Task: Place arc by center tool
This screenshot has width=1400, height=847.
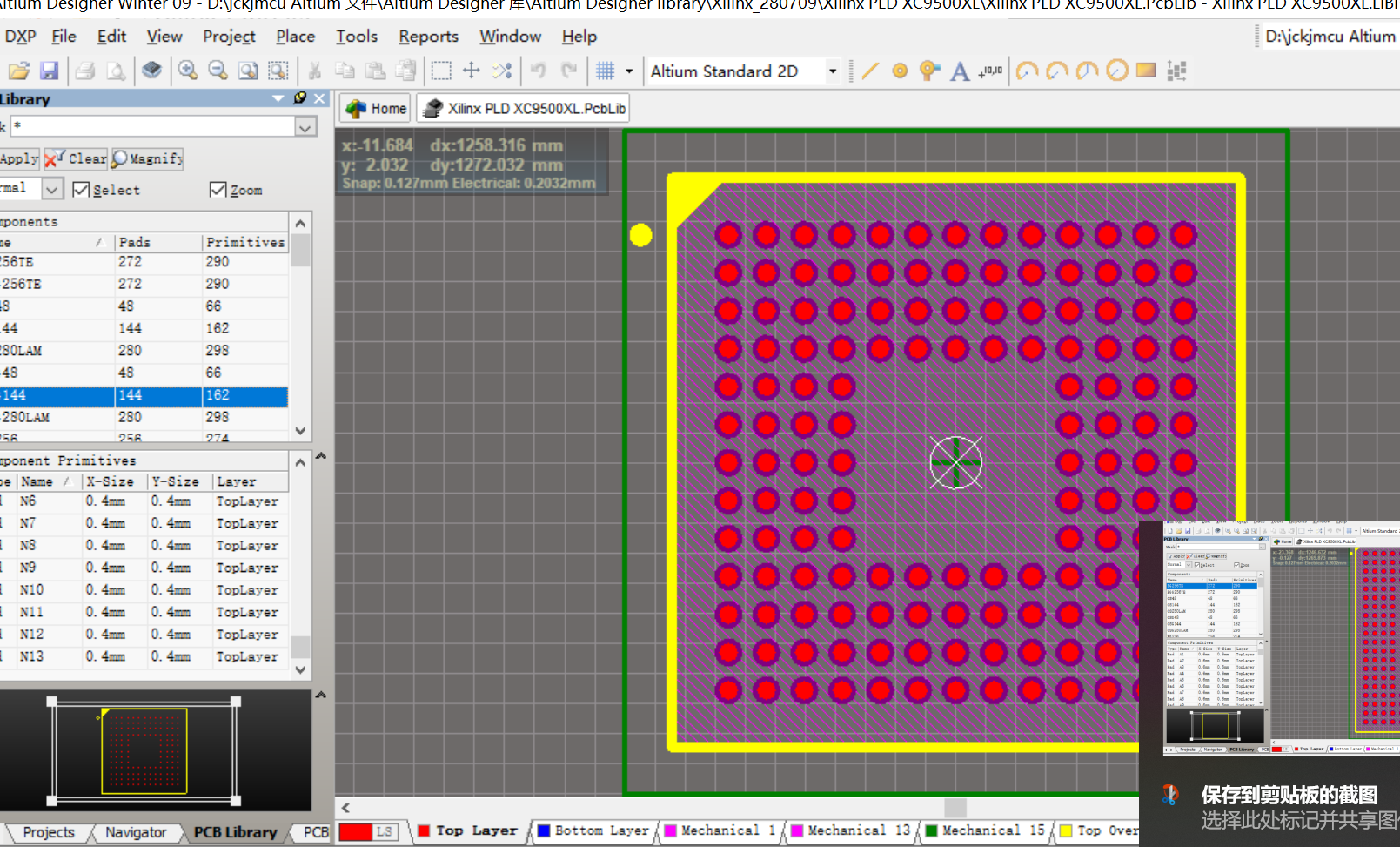Action: pyautogui.click(x=1028, y=71)
